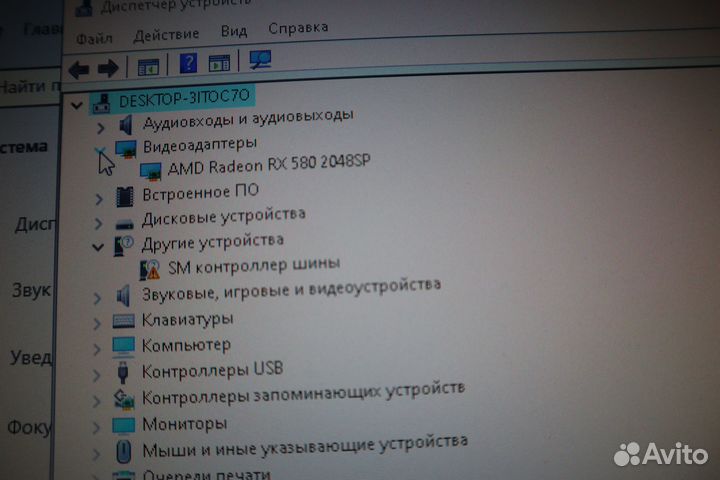Select the Видеоадаптеры label
The height and width of the screenshot is (480, 720).
pyautogui.click(x=200, y=145)
